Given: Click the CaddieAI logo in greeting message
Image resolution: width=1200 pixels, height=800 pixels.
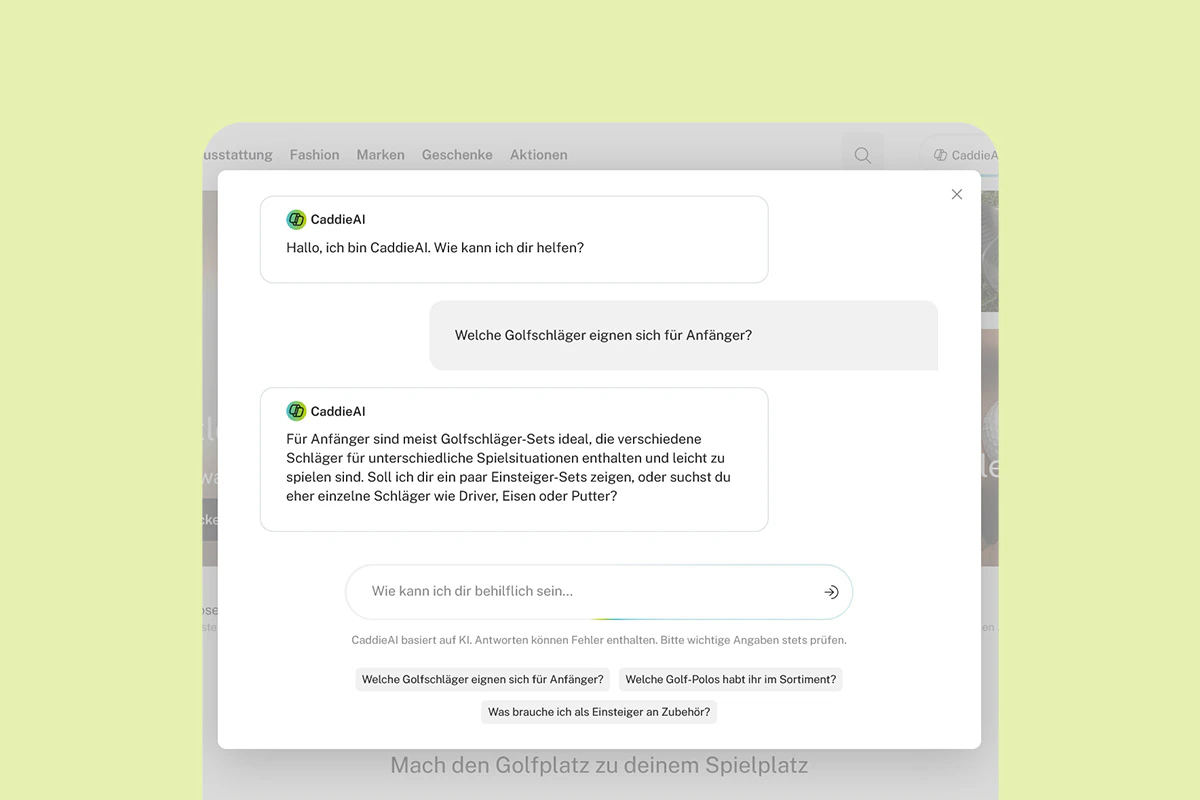Looking at the screenshot, I should pyautogui.click(x=296, y=220).
